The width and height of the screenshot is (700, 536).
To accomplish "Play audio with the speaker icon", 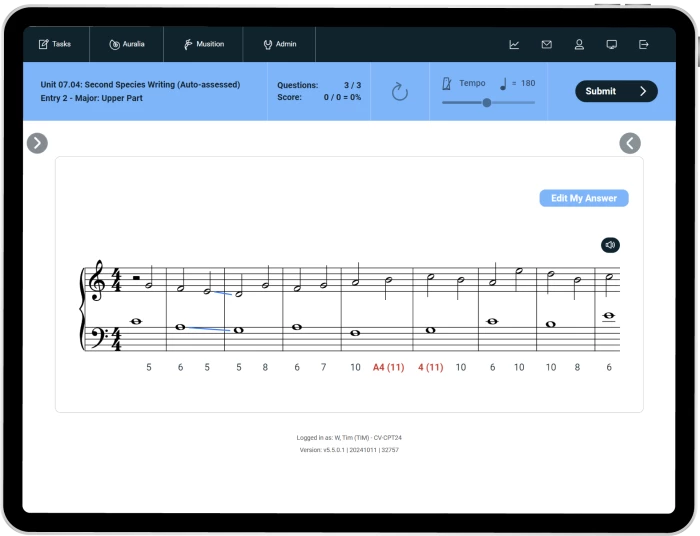I will pos(610,245).
